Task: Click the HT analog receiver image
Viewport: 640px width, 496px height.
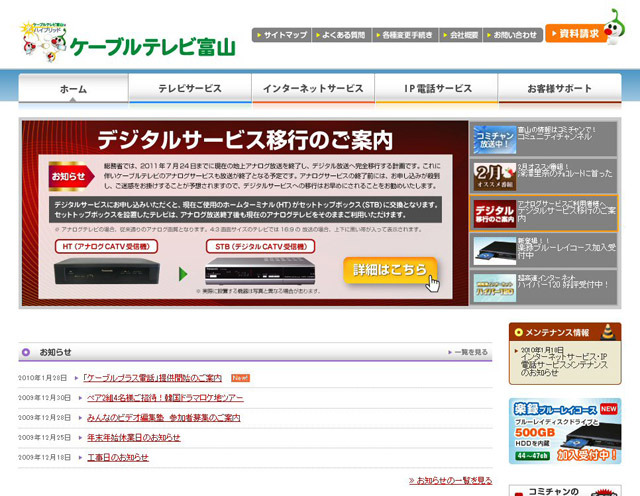Action: 107,271
